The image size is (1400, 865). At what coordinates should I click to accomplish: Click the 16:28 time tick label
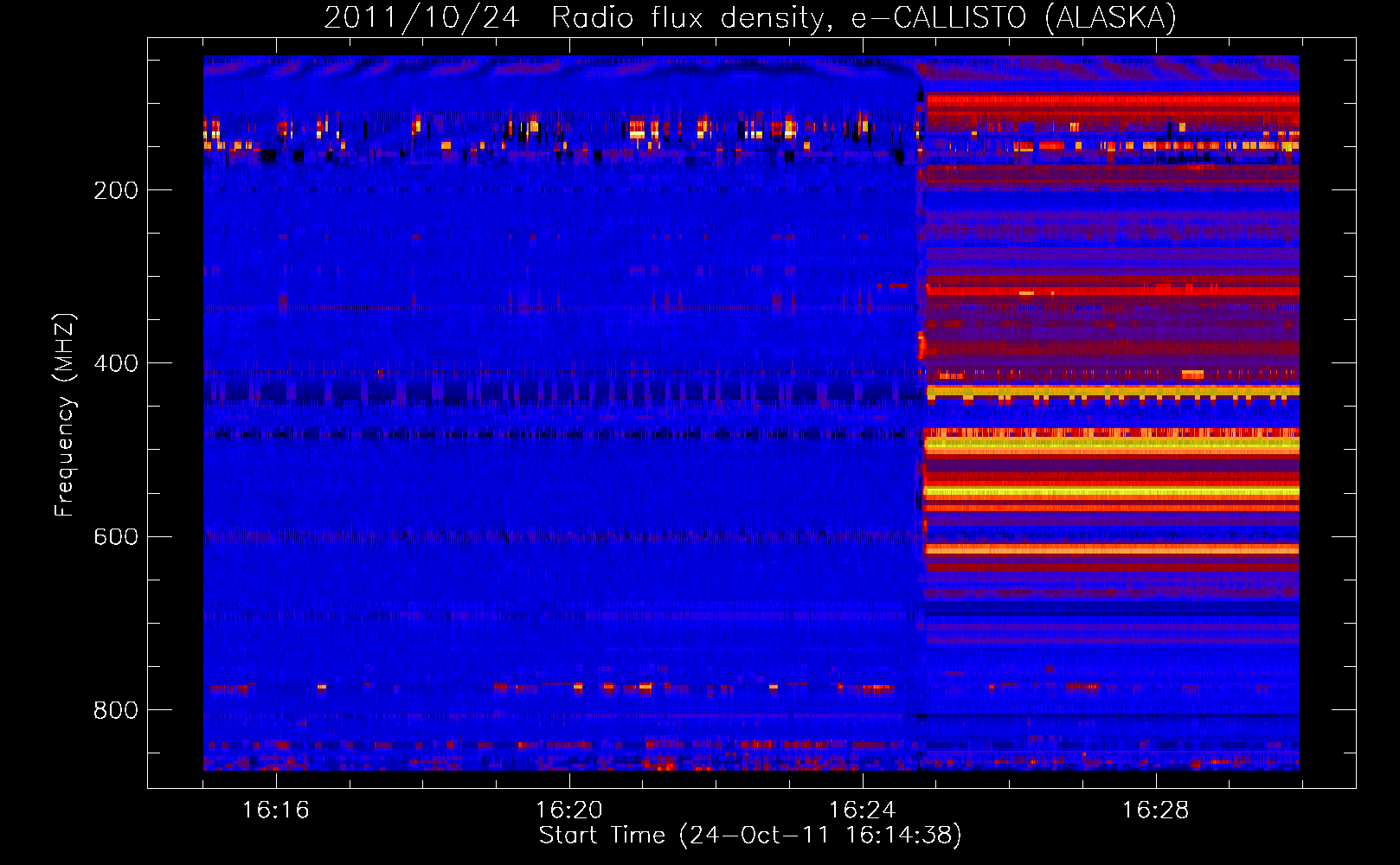point(1155,811)
